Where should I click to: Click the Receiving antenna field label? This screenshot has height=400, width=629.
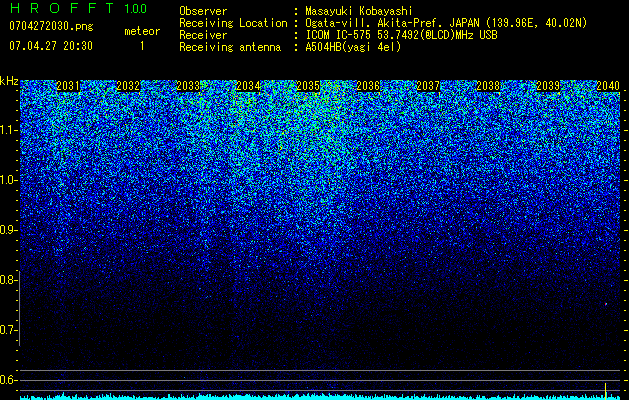click(230, 47)
